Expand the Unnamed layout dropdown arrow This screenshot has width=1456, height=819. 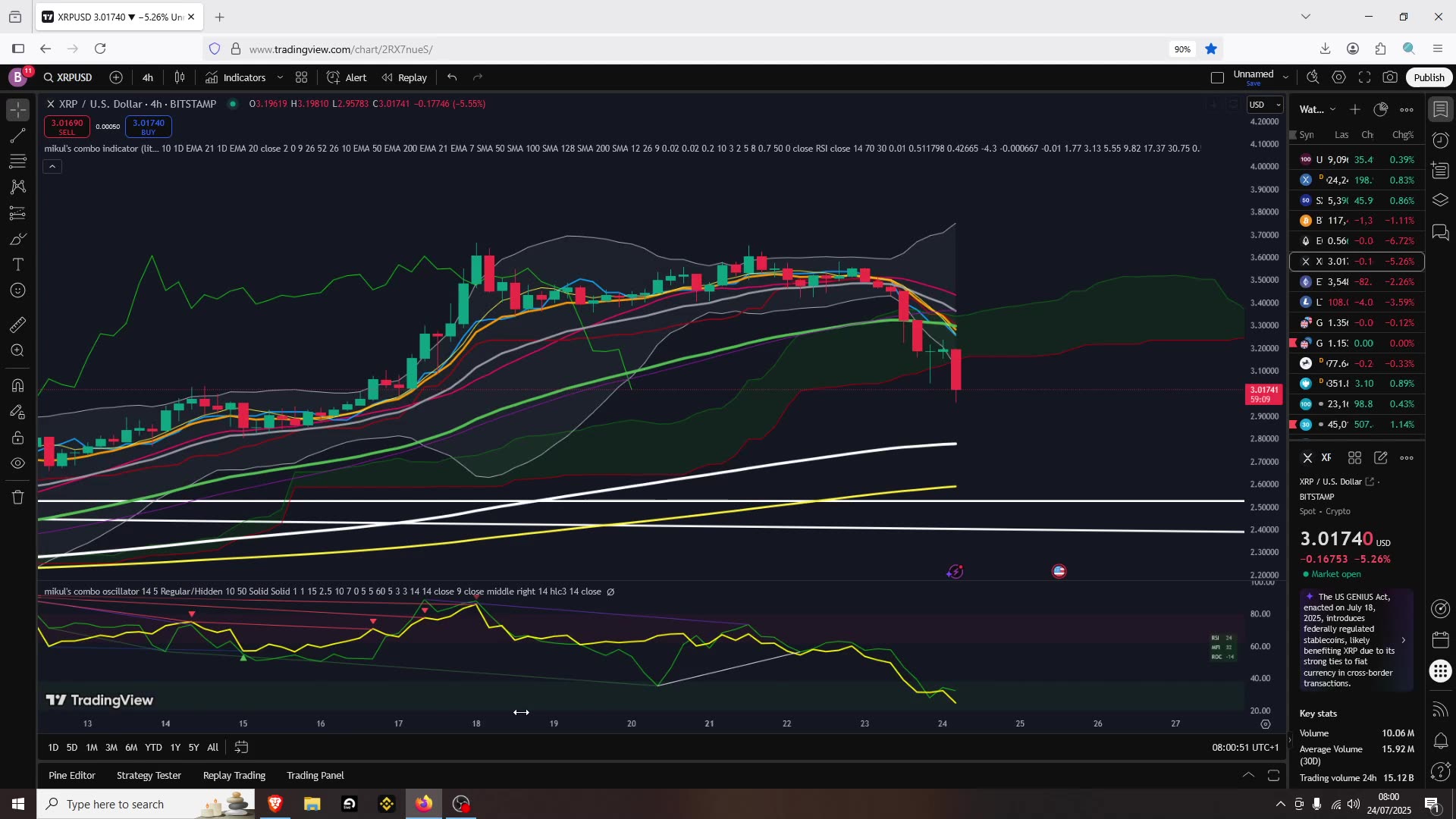[1285, 77]
